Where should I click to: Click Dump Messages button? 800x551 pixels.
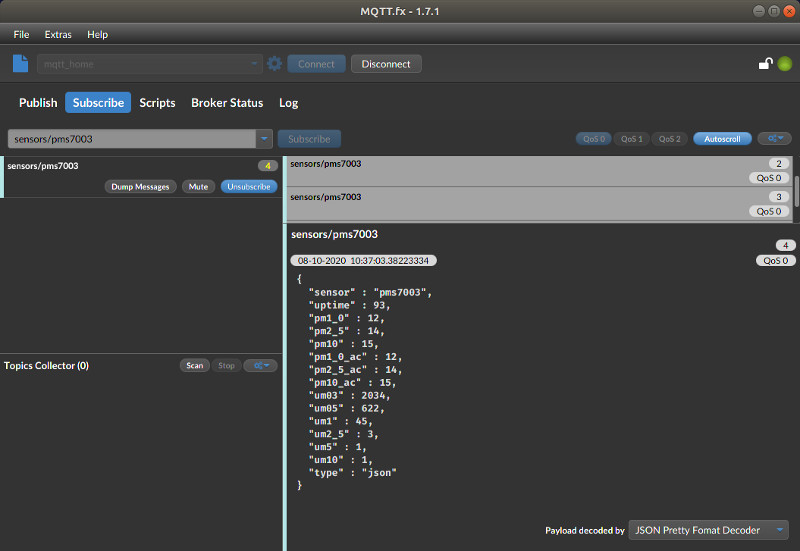pyautogui.click(x=140, y=187)
